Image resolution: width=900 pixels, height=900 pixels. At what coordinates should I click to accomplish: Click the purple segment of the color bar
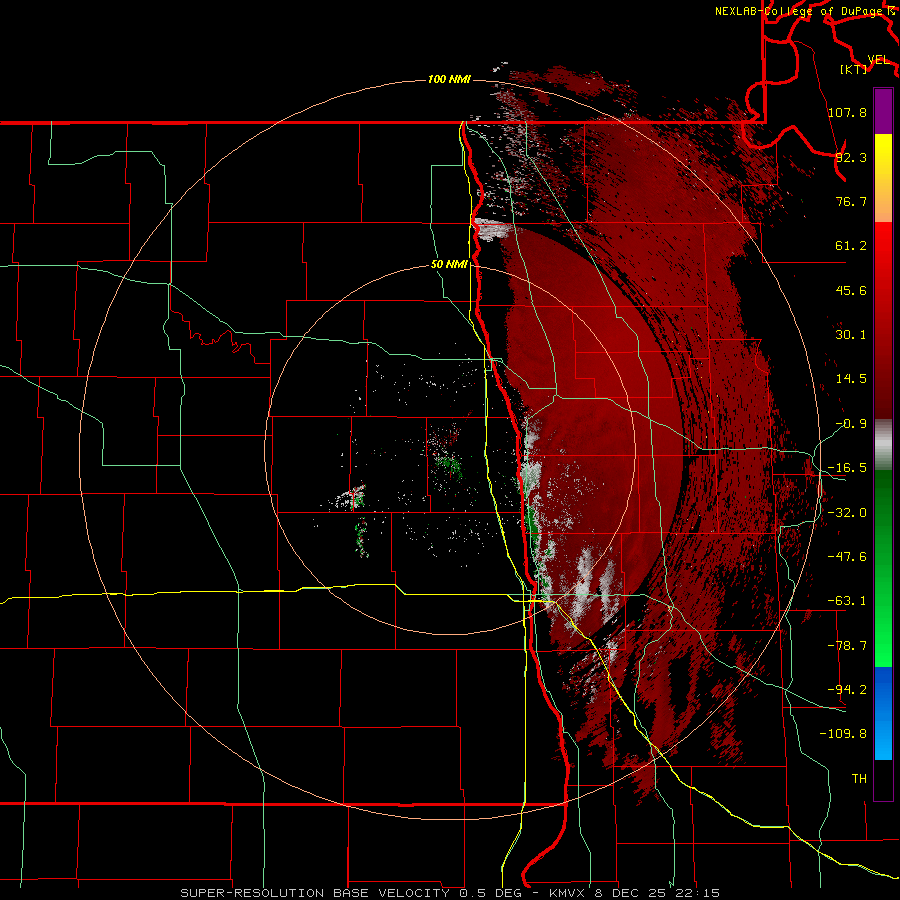pos(883,111)
